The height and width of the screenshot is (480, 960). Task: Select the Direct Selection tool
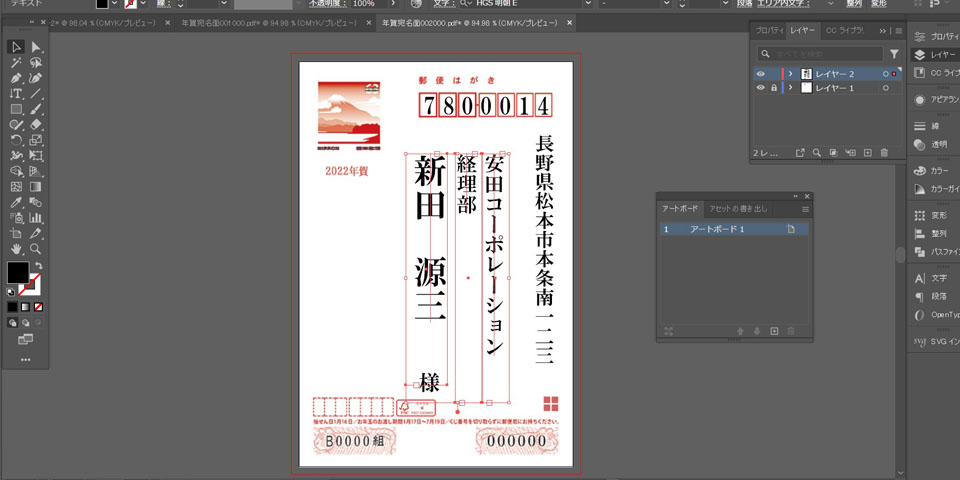(36, 47)
